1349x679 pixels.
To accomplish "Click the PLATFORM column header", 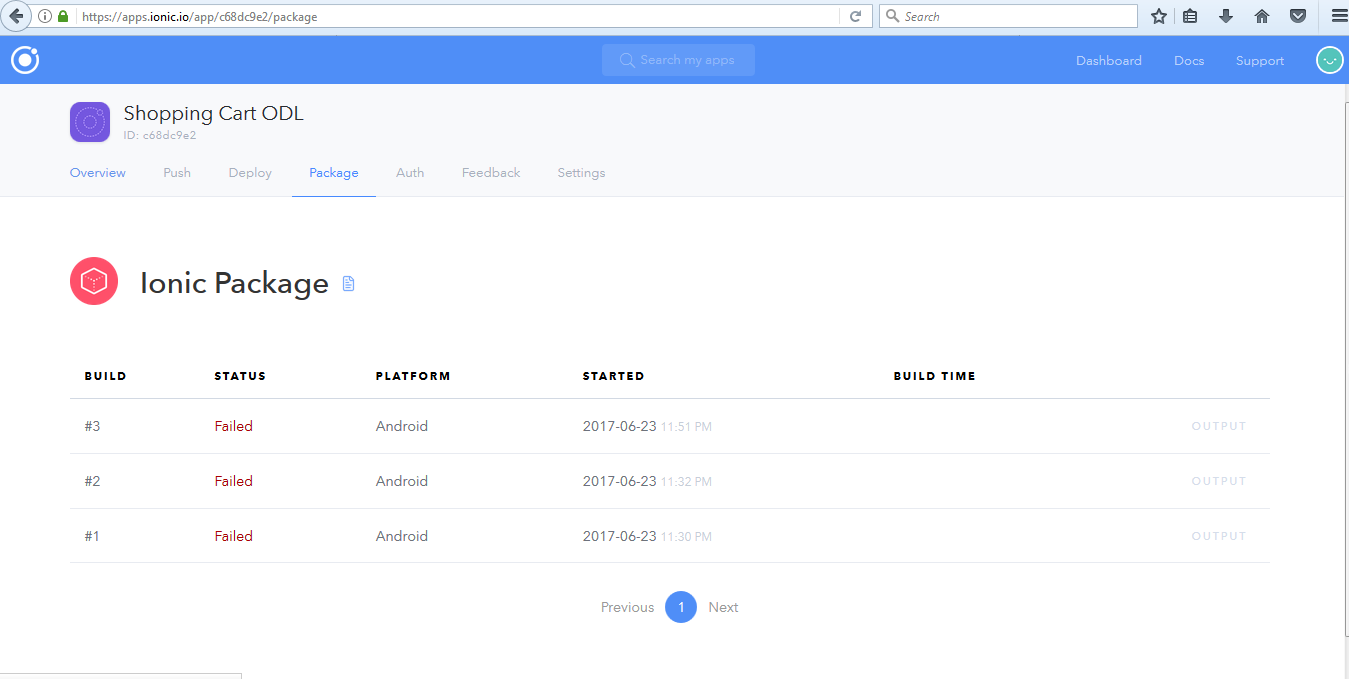I will coord(413,376).
